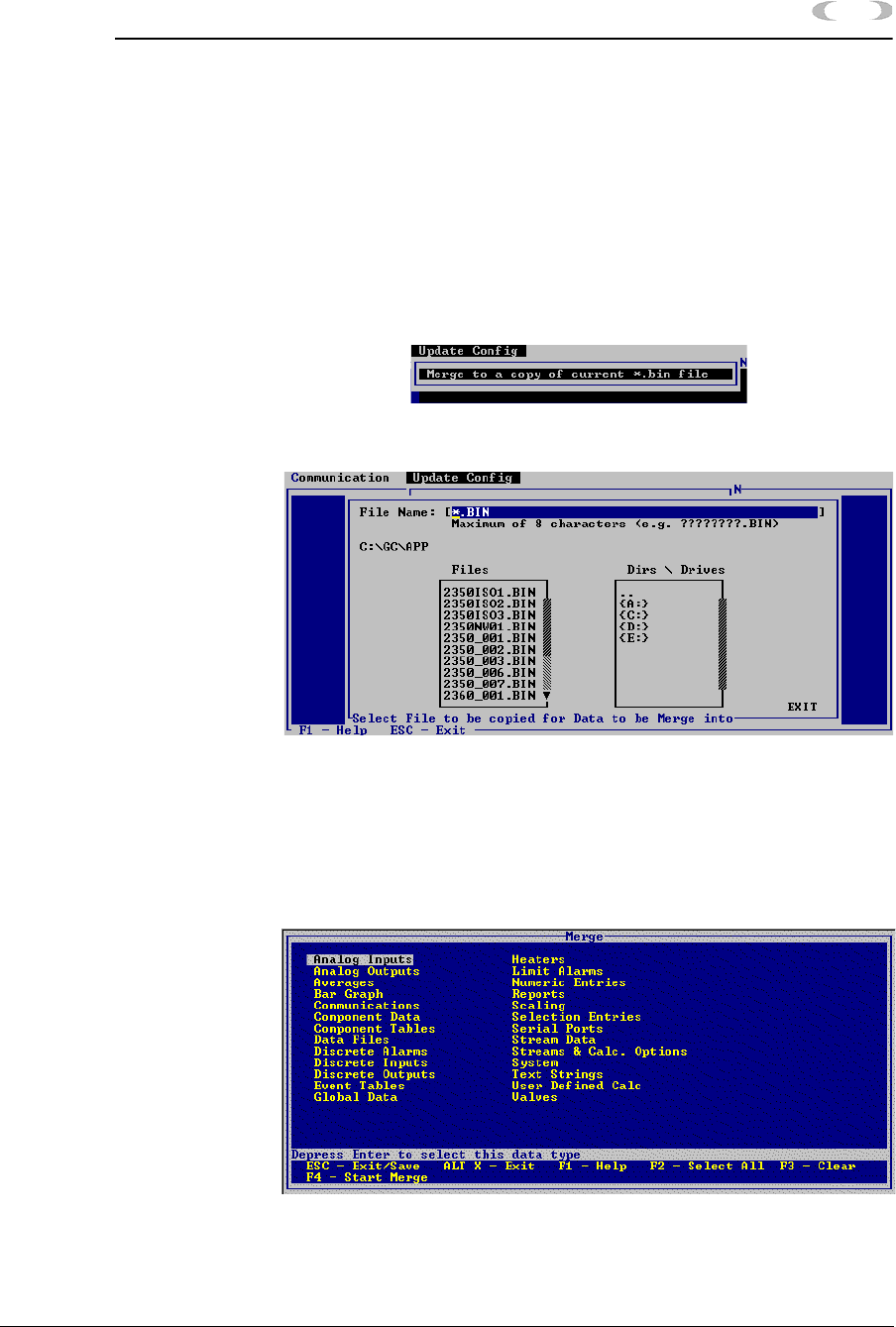Select drive {A:} in Dirs list
896x1327 pixels.
pyautogui.click(x=633, y=604)
